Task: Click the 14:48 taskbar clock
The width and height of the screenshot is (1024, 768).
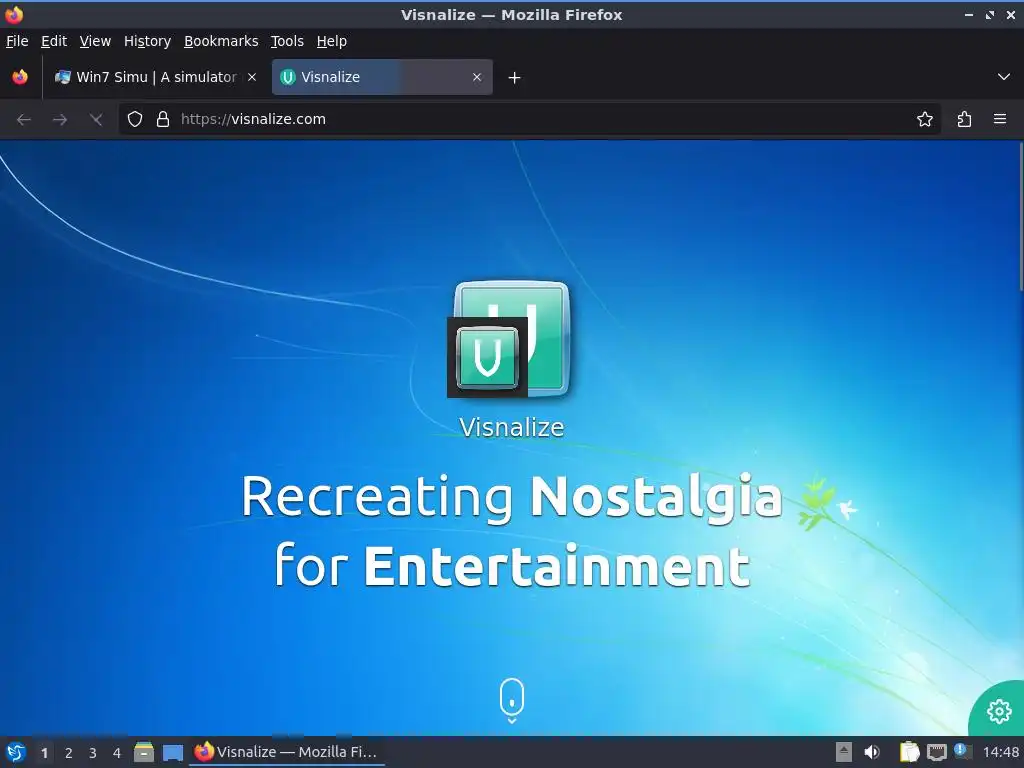Action: pyautogui.click(x=1000, y=752)
